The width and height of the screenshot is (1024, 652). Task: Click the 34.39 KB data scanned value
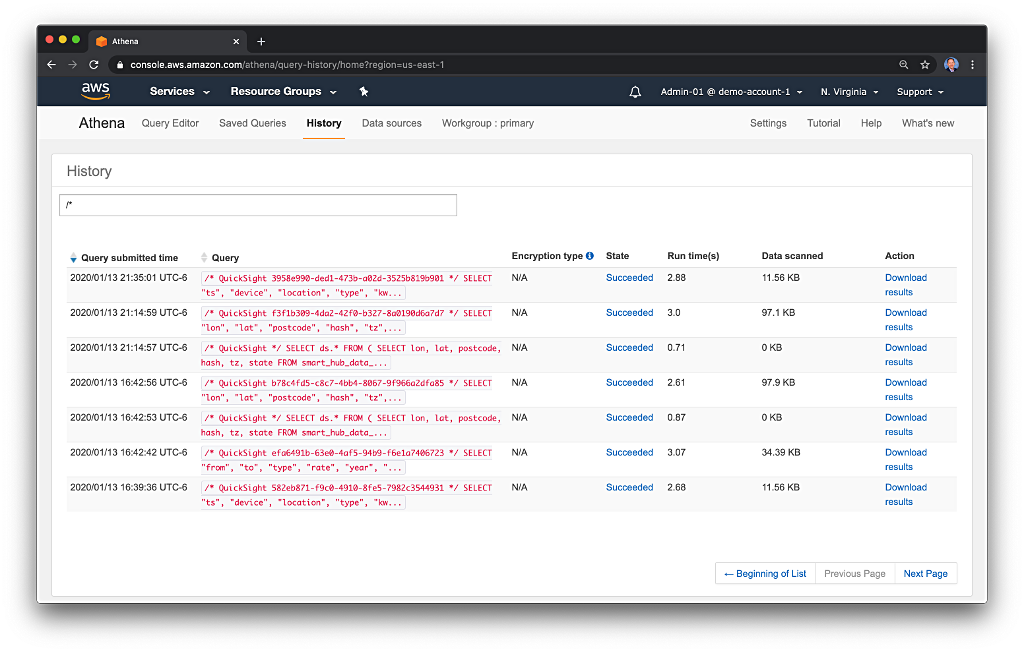coord(780,453)
